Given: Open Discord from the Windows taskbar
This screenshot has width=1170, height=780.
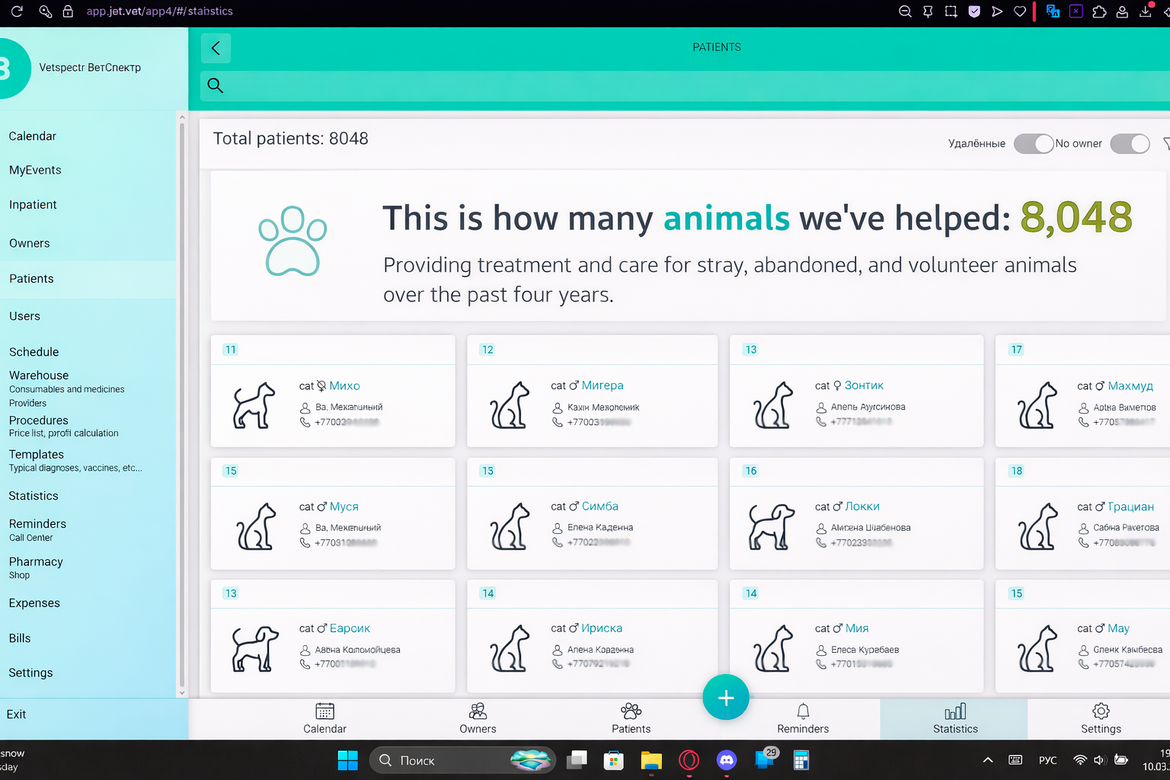Looking at the screenshot, I should tap(726, 761).
